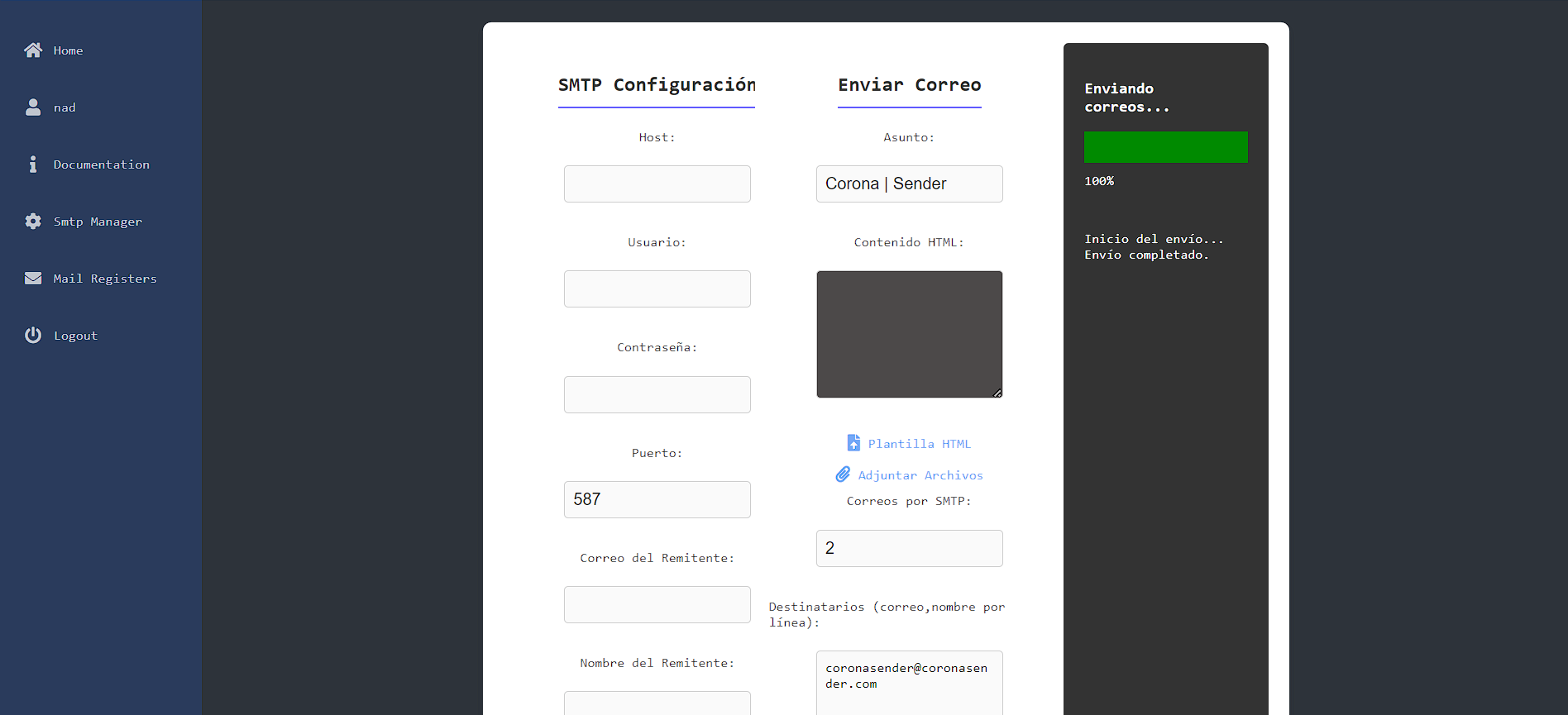Focus the Usuario input field
The width and height of the screenshot is (1568, 715).
(x=657, y=288)
